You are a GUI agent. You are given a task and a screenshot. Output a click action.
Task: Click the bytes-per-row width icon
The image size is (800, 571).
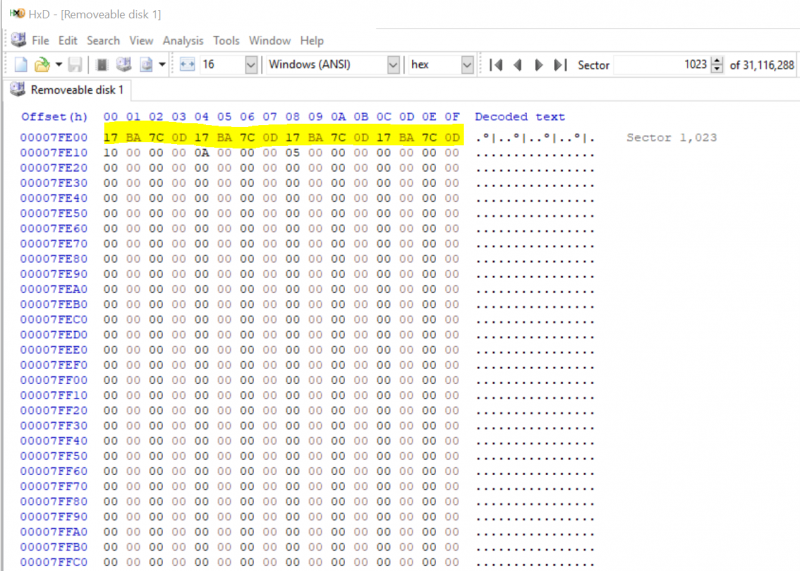point(187,65)
